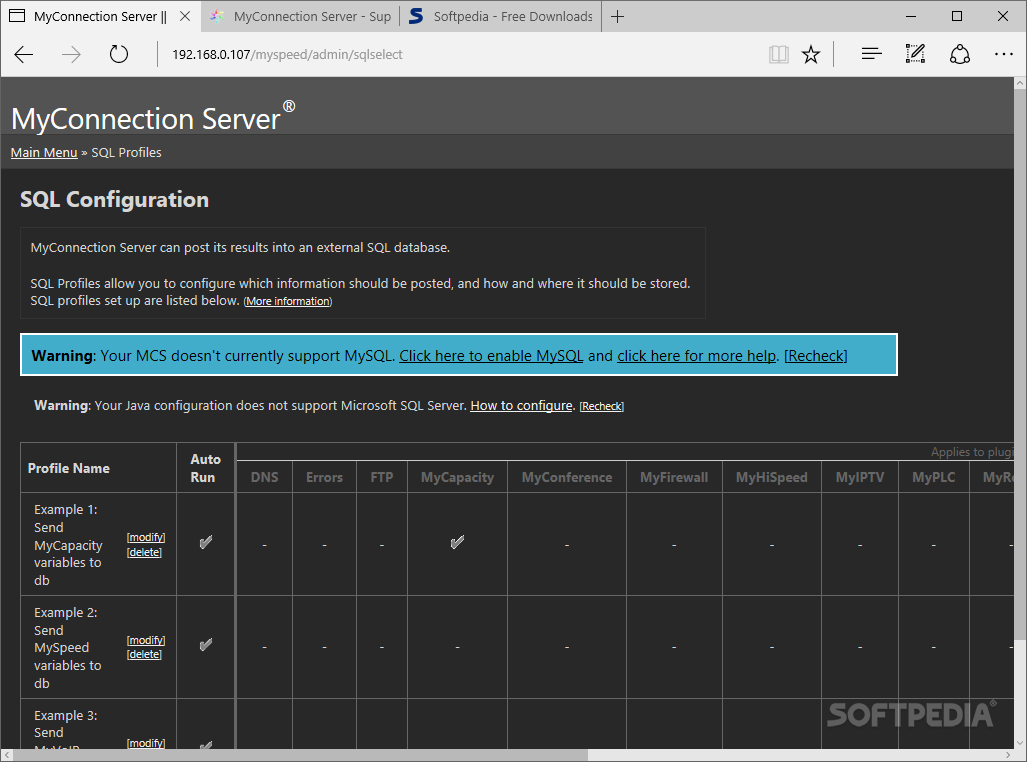Switch to Softpedia - Free Downloads tab
Screen dimensions: 1027x762
coord(500,16)
